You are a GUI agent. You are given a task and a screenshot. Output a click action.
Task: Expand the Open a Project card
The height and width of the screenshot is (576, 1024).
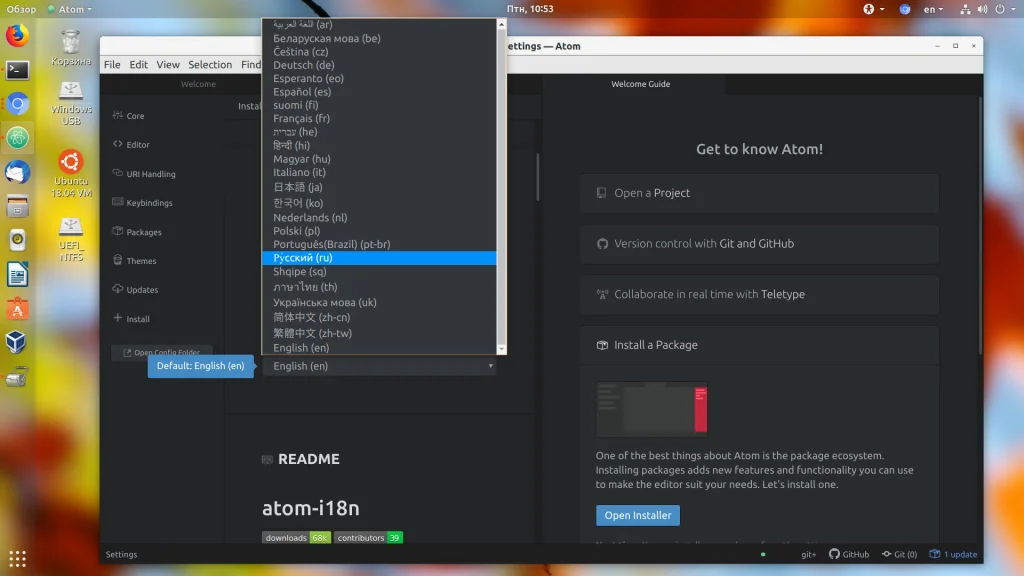pos(759,193)
